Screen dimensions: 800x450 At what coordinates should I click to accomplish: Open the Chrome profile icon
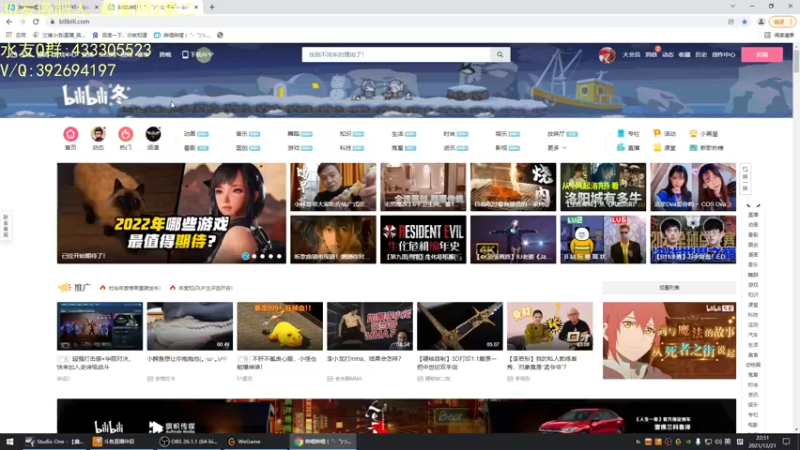761,21
